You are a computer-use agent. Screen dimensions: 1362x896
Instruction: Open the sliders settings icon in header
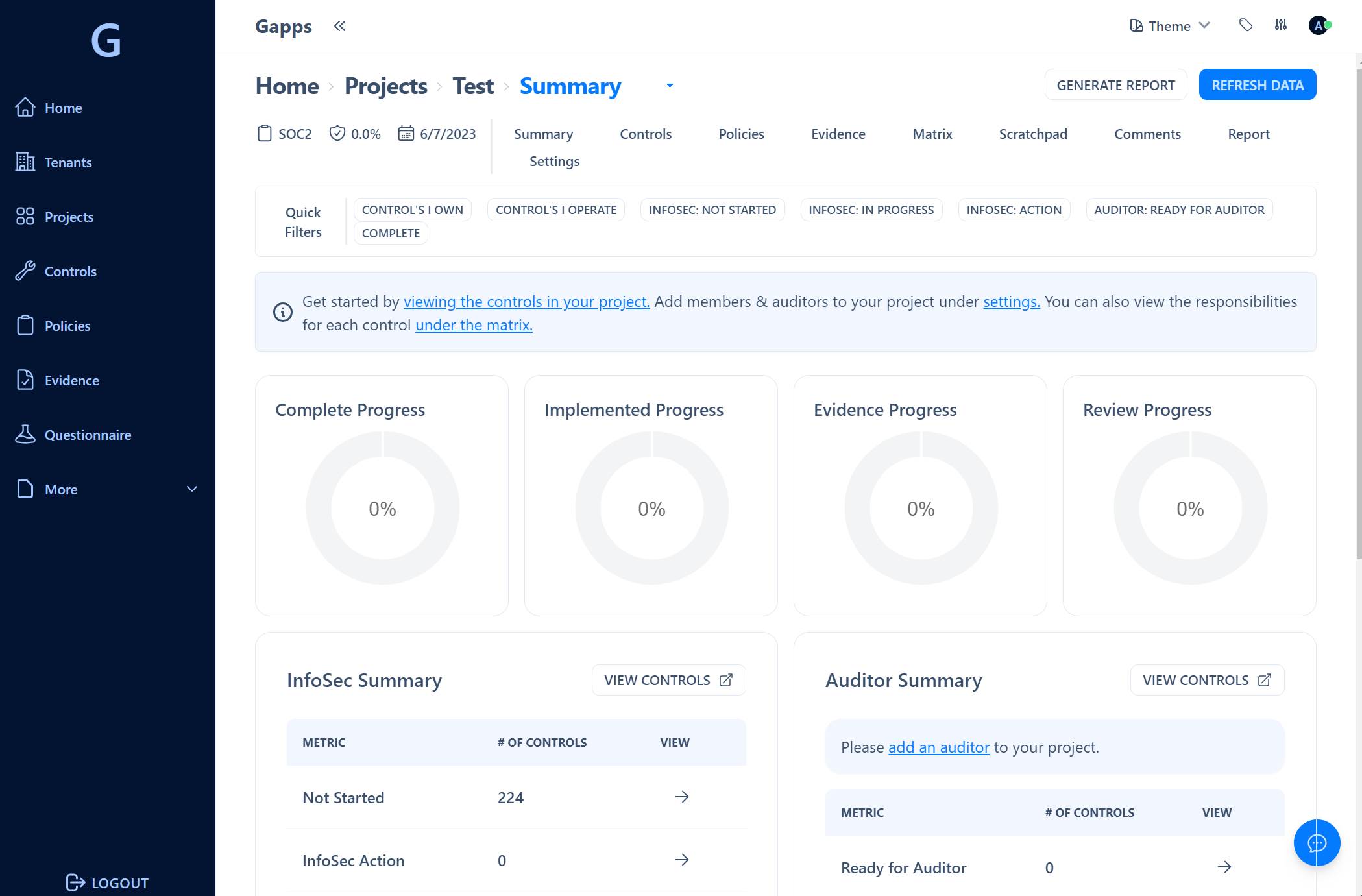(x=1280, y=25)
